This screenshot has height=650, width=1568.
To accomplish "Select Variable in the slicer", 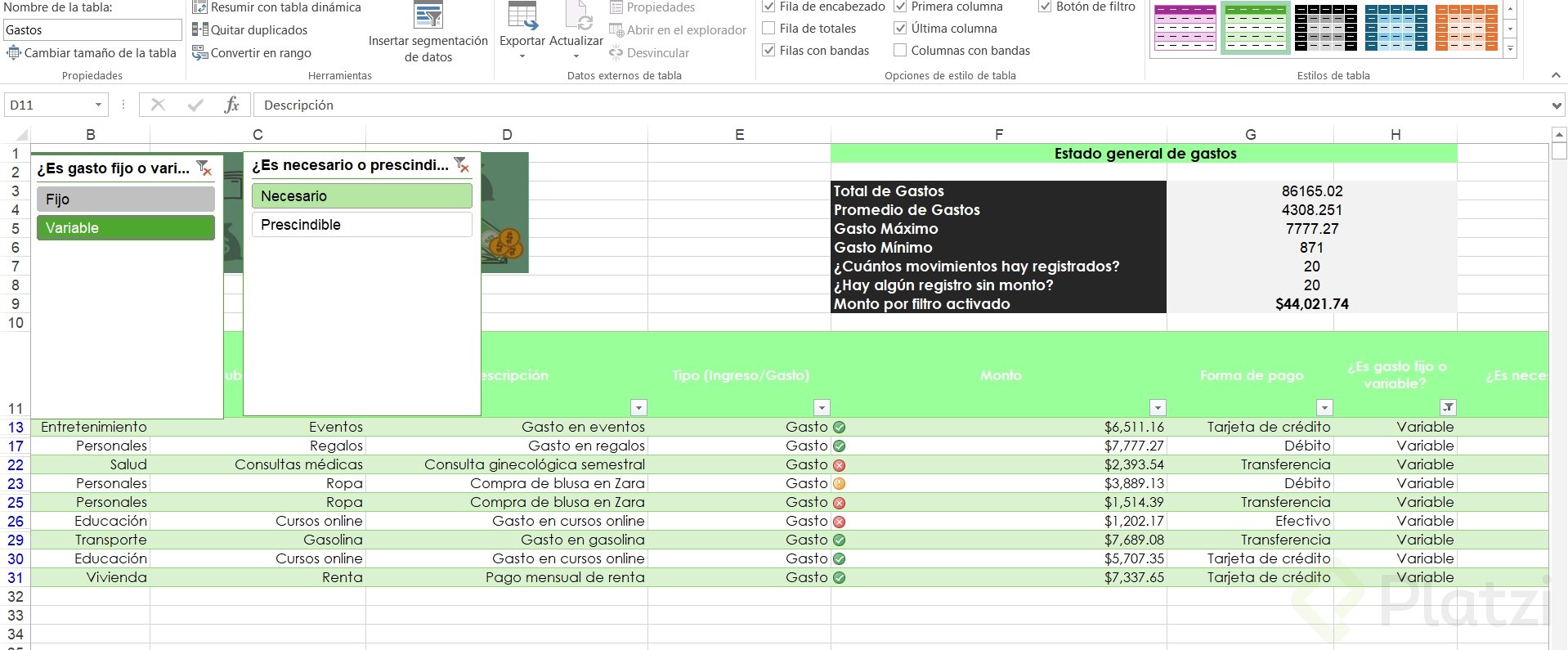I will point(126,228).
